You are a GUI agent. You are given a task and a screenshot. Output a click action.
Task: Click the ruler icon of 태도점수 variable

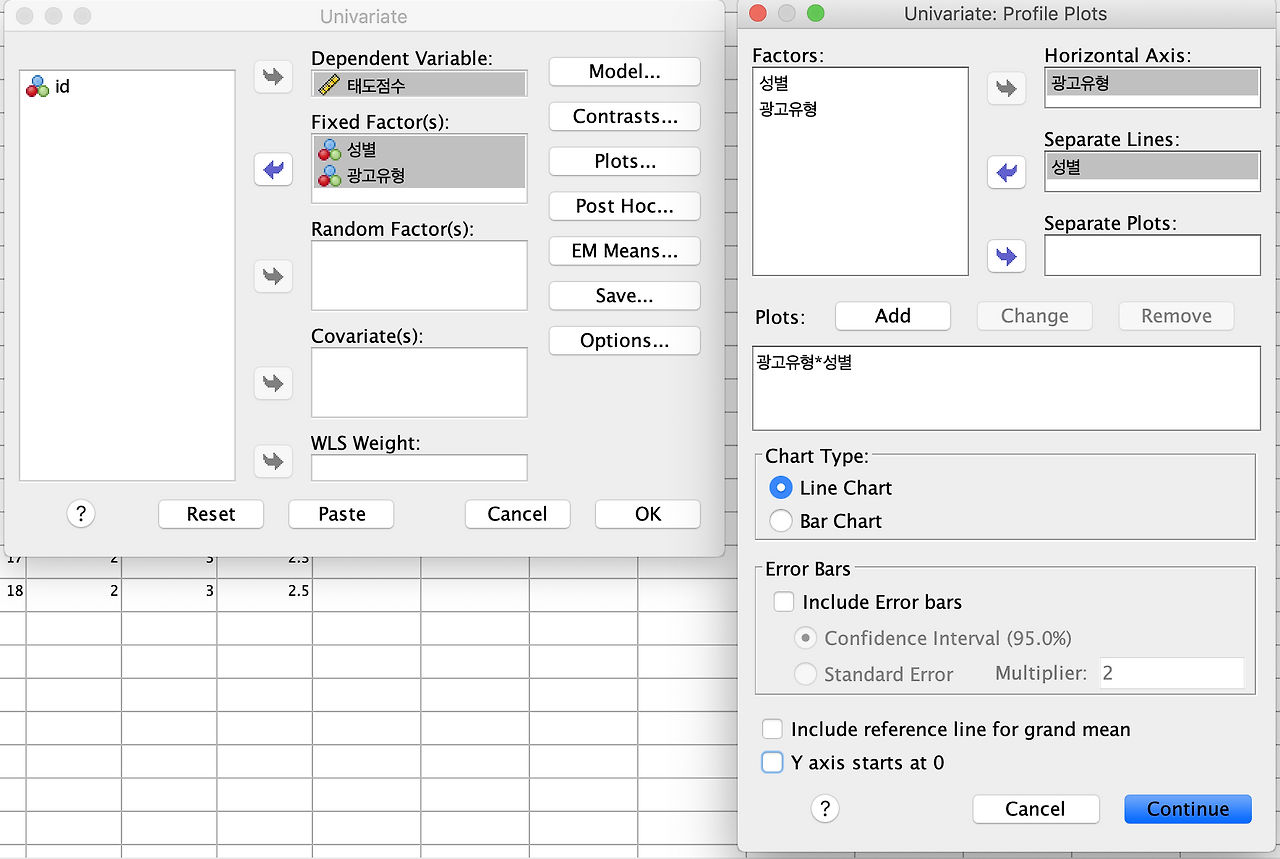[329, 85]
